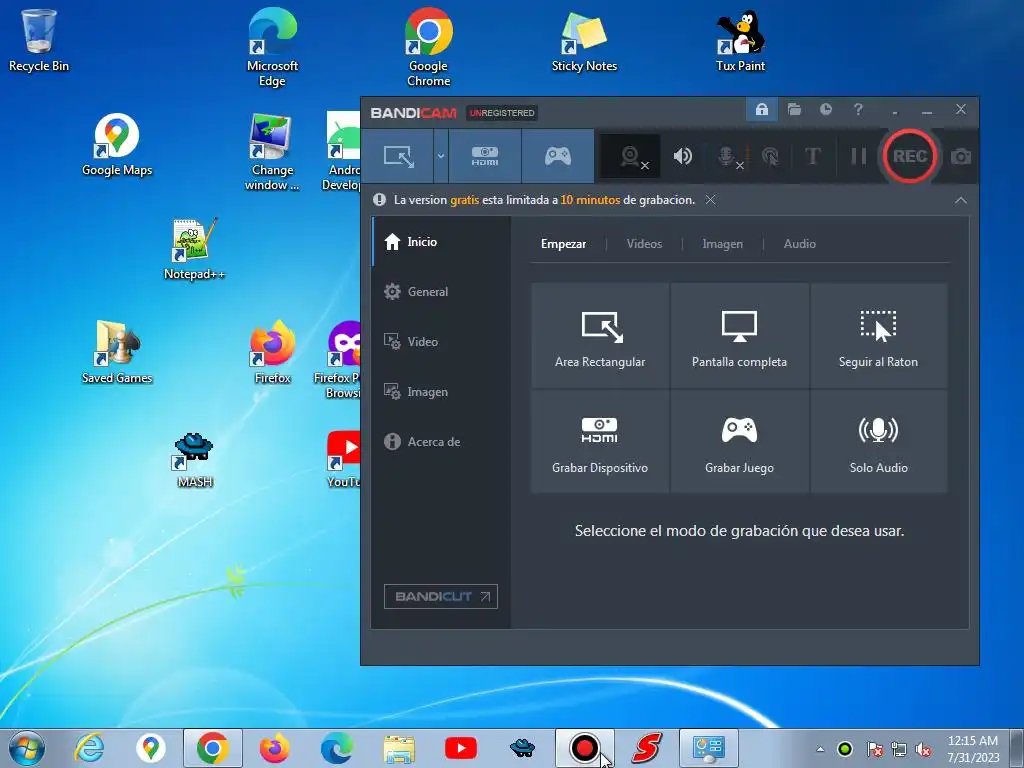Open scheduled recording clock icon
This screenshot has height=768, width=1024.
[x=826, y=109]
